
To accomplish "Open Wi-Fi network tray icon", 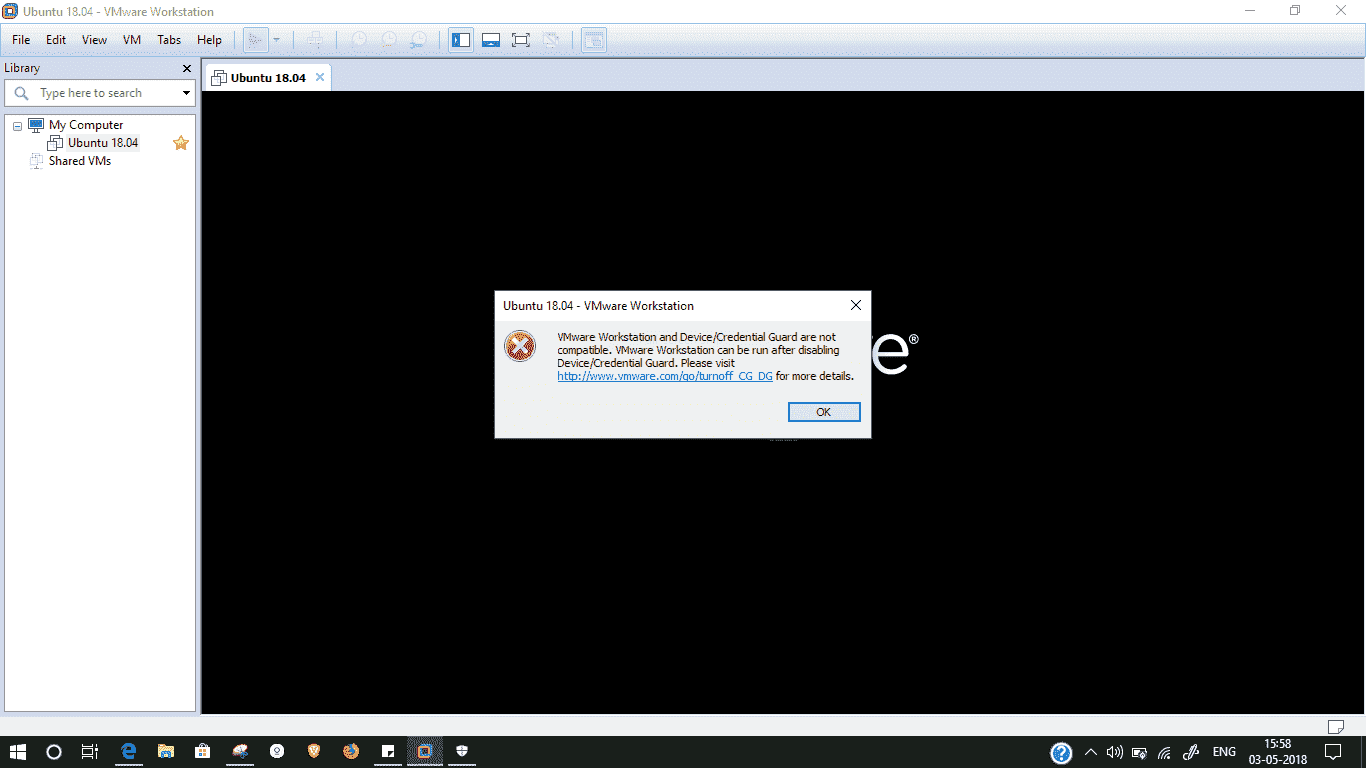I will click(1164, 752).
